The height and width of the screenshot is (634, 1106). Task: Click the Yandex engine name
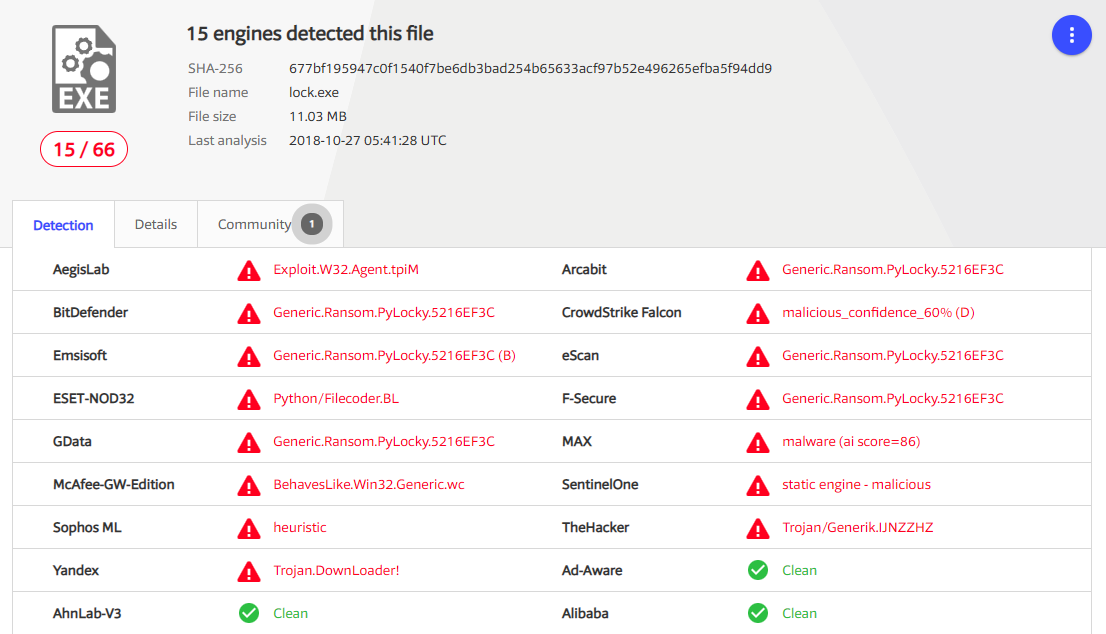(x=75, y=571)
